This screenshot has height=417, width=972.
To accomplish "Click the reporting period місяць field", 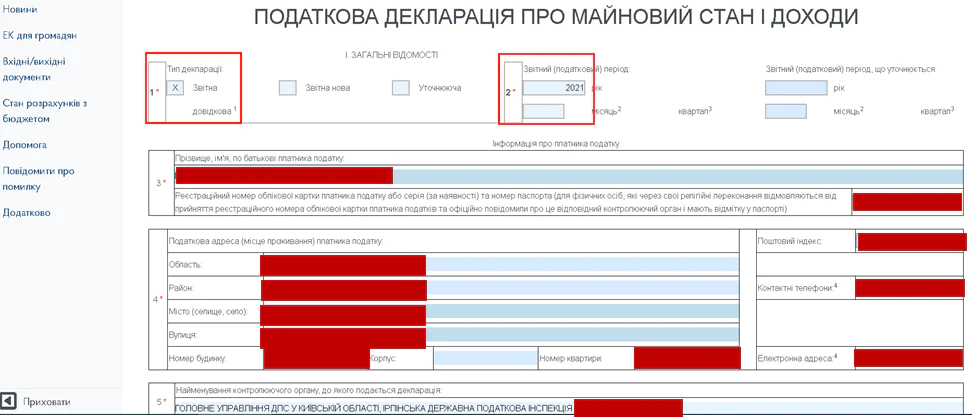I will click(543, 111).
